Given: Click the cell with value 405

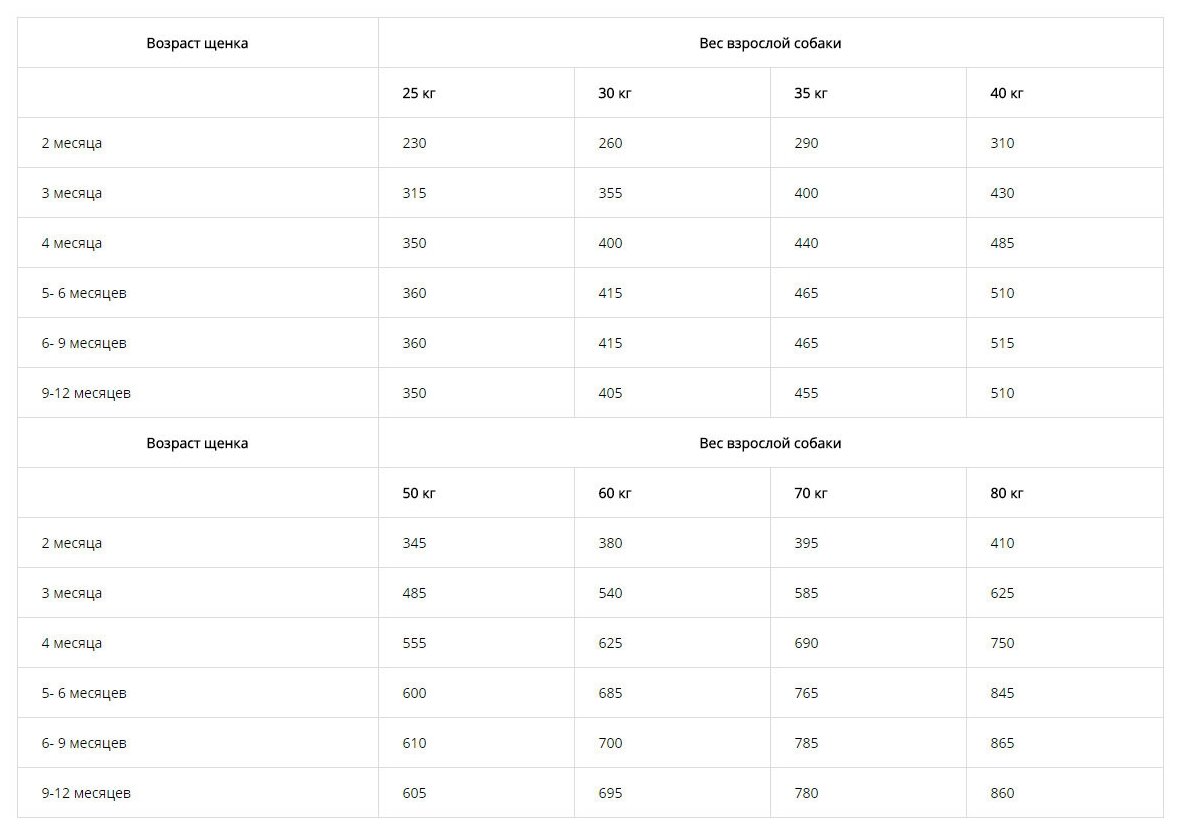Looking at the screenshot, I should [x=610, y=393].
